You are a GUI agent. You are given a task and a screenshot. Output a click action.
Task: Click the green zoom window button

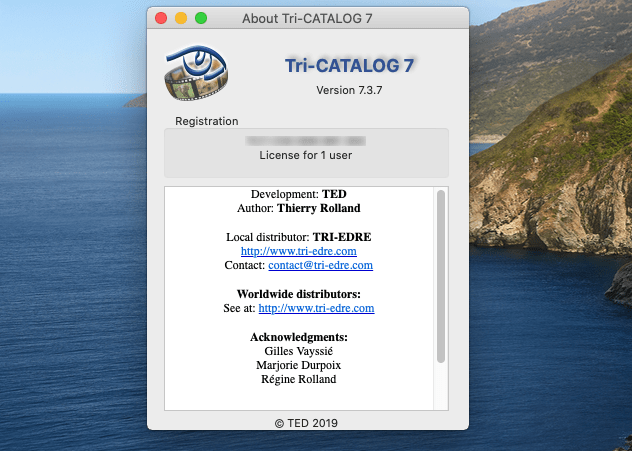point(201,18)
